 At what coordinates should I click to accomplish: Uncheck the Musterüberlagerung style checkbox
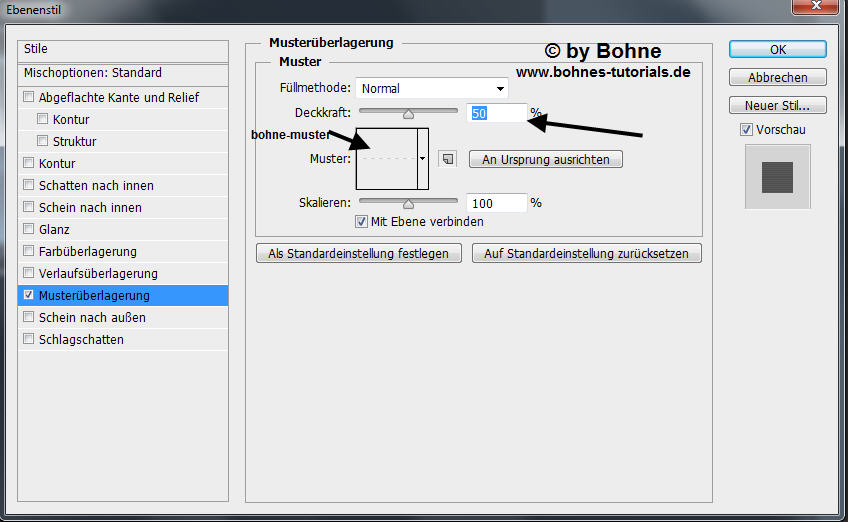click(29, 296)
